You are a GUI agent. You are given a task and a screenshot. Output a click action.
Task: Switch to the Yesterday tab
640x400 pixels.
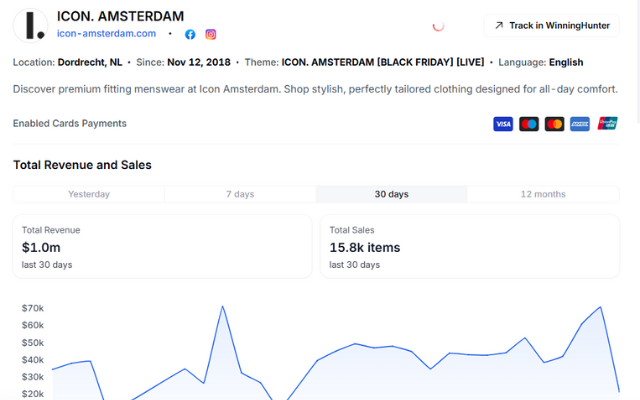tap(89, 194)
